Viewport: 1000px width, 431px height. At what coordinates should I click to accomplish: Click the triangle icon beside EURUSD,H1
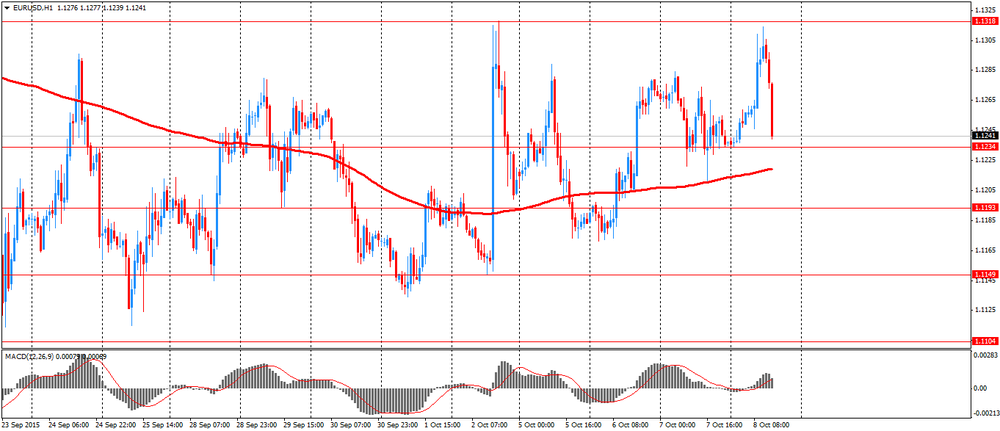pyautogui.click(x=6, y=8)
